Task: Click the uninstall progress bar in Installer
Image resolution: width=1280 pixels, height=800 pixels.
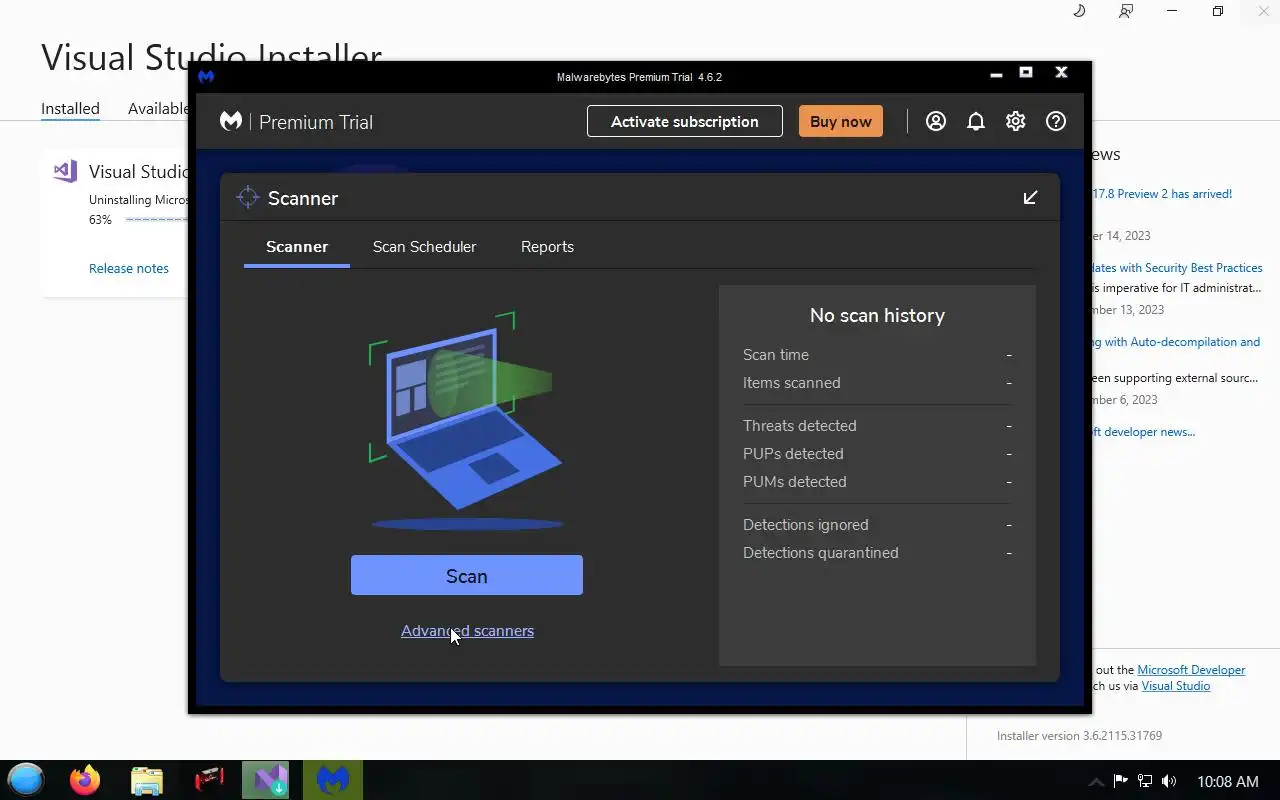Action: click(156, 219)
